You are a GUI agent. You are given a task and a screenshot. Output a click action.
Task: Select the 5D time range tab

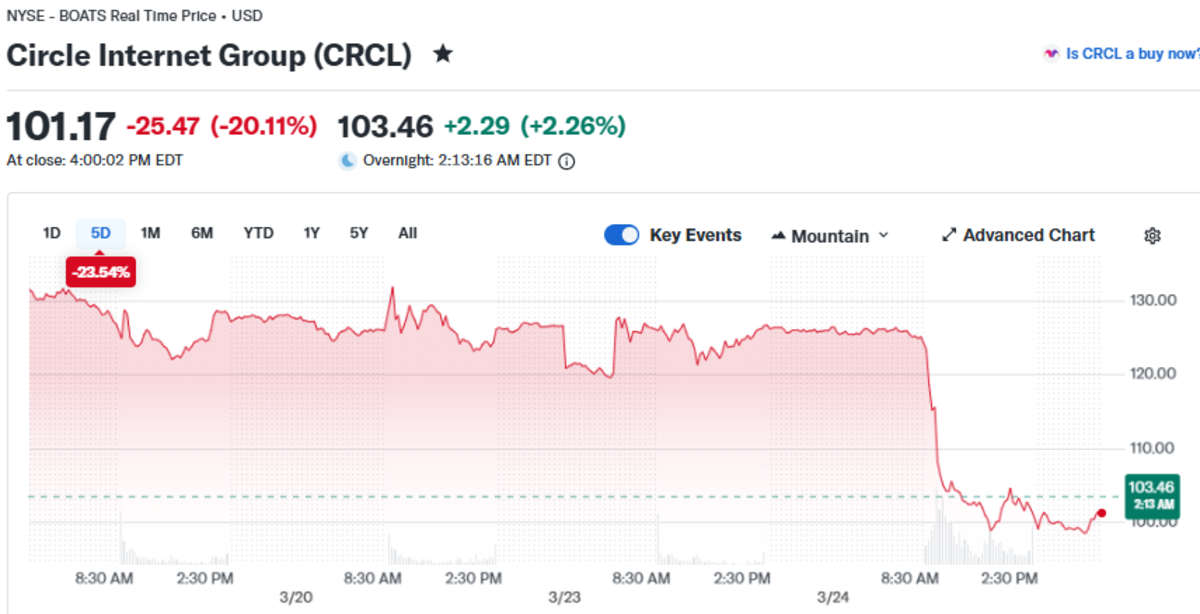coord(101,233)
